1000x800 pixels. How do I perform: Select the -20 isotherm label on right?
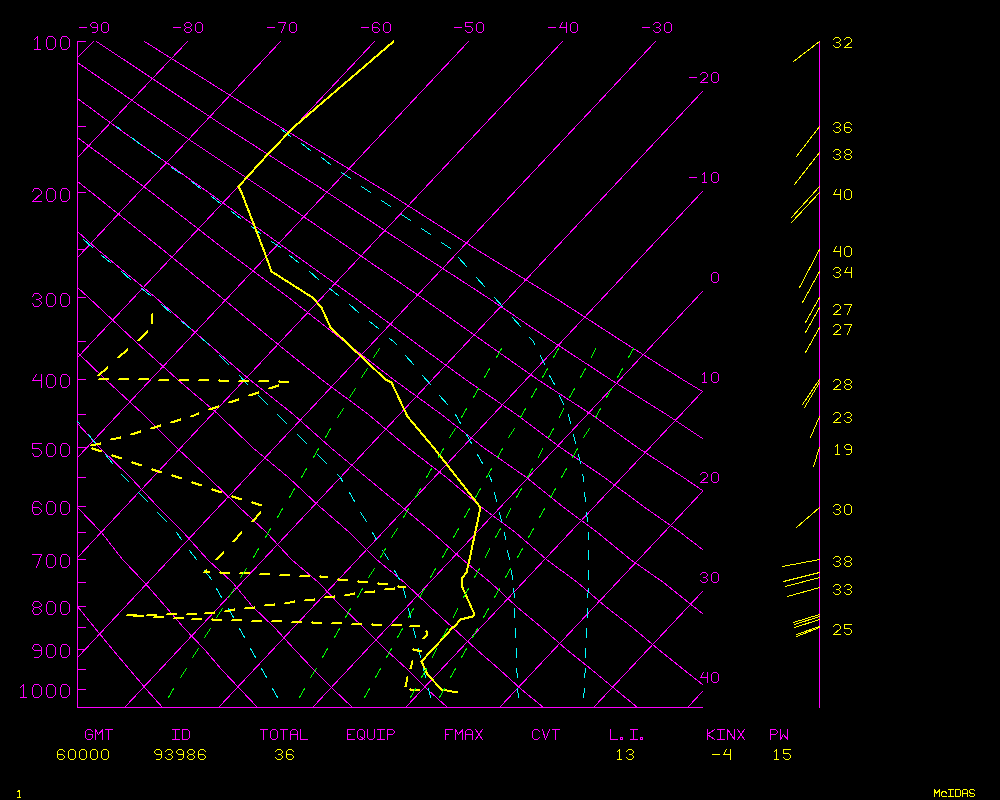pos(704,78)
